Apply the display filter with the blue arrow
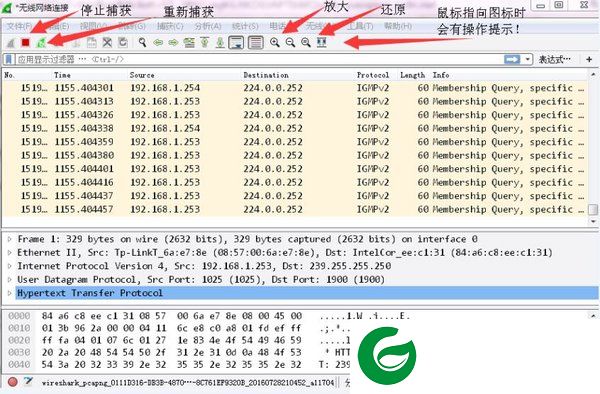600x394 pixels. pos(512,59)
